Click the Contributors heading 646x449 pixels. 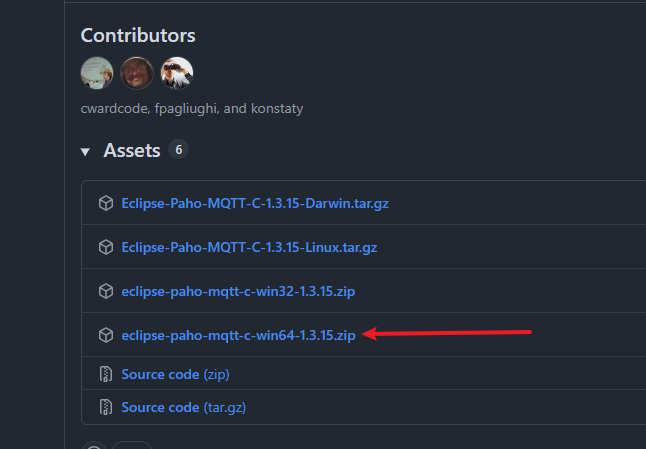138,35
